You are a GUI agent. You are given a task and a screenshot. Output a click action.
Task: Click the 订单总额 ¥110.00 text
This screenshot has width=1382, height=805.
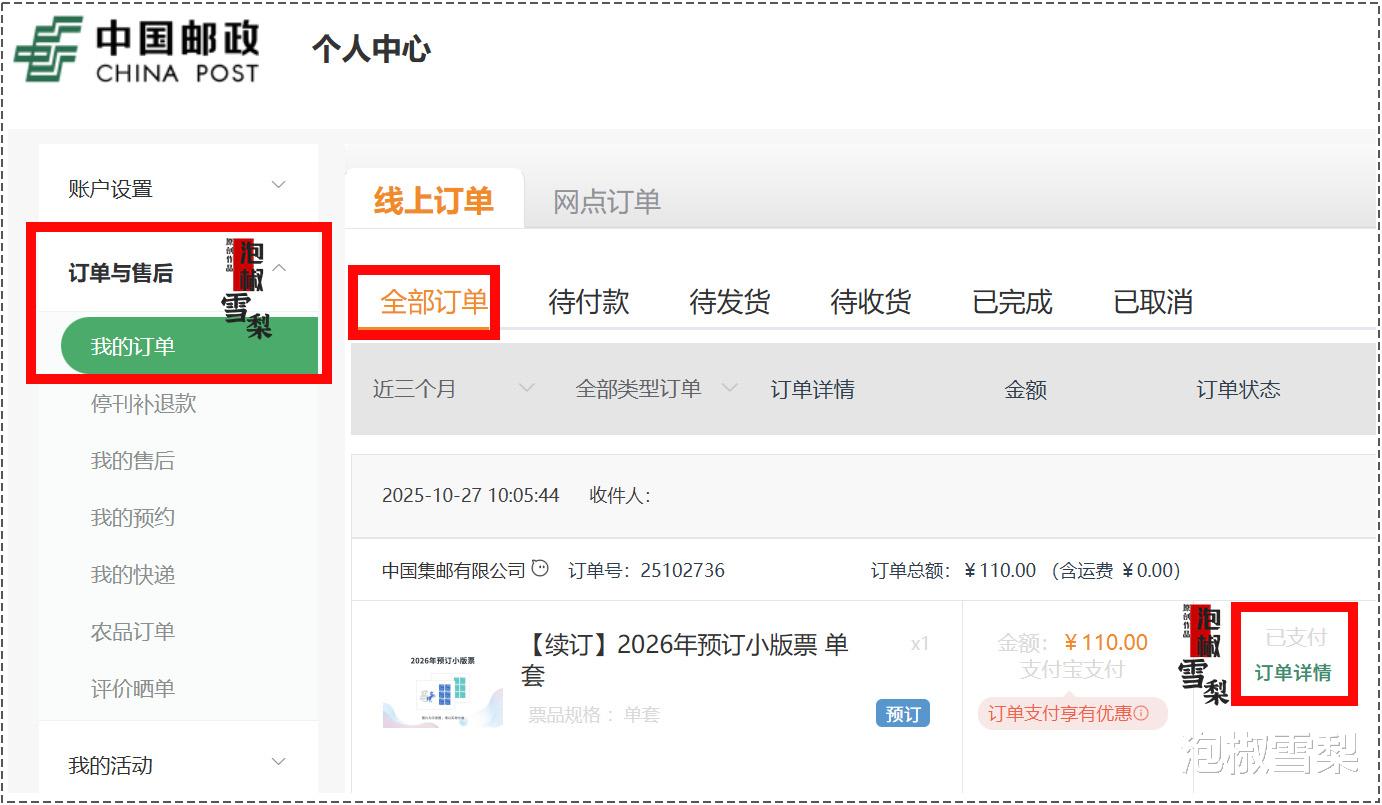coord(953,570)
